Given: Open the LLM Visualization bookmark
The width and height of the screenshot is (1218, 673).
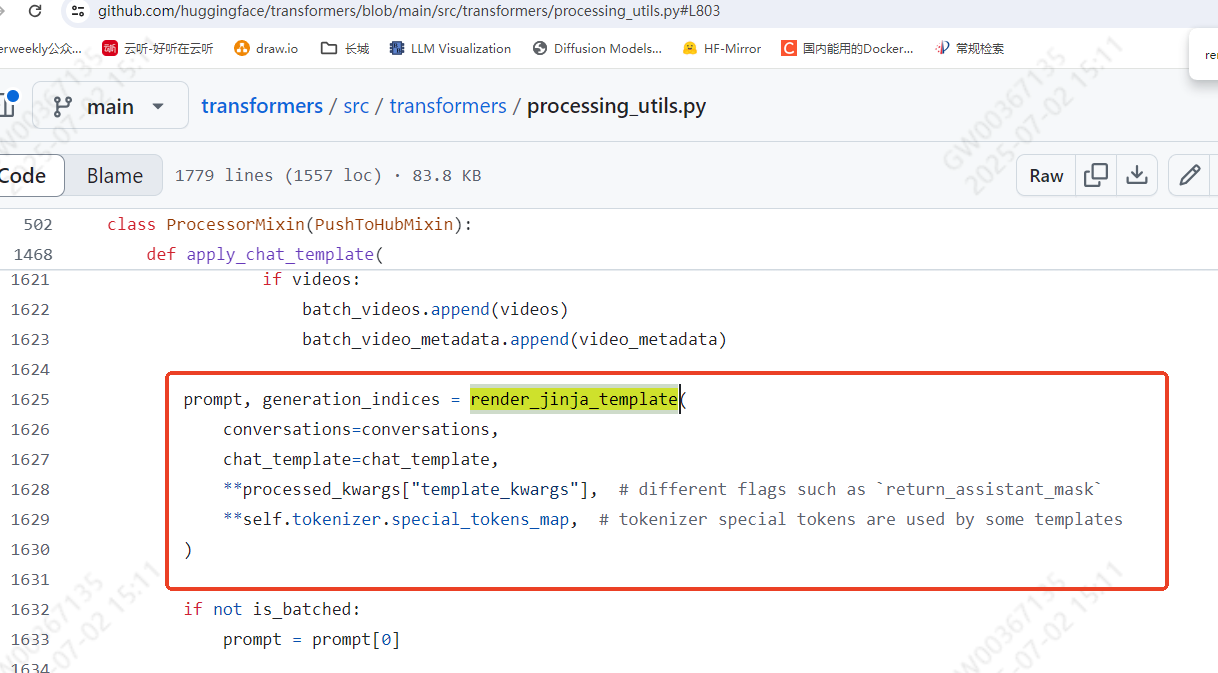Looking at the screenshot, I should (x=450, y=48).
